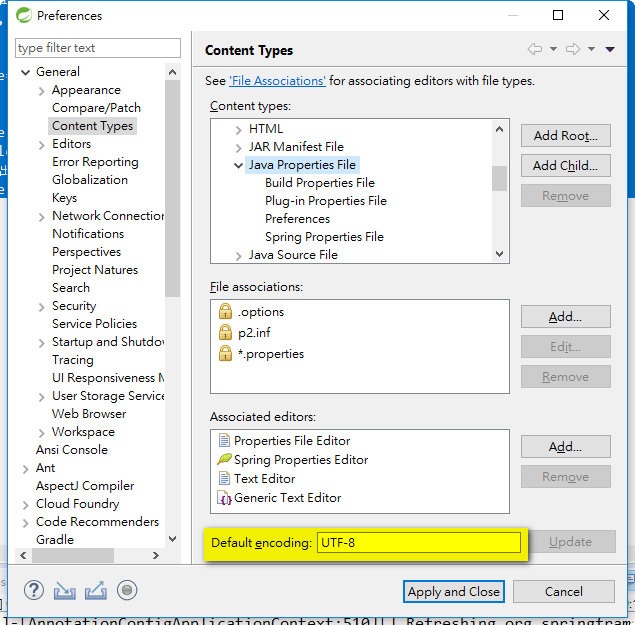Select Web Browser preference page
The height and width of the screenshot is (625, 635).
pos(89,414)
